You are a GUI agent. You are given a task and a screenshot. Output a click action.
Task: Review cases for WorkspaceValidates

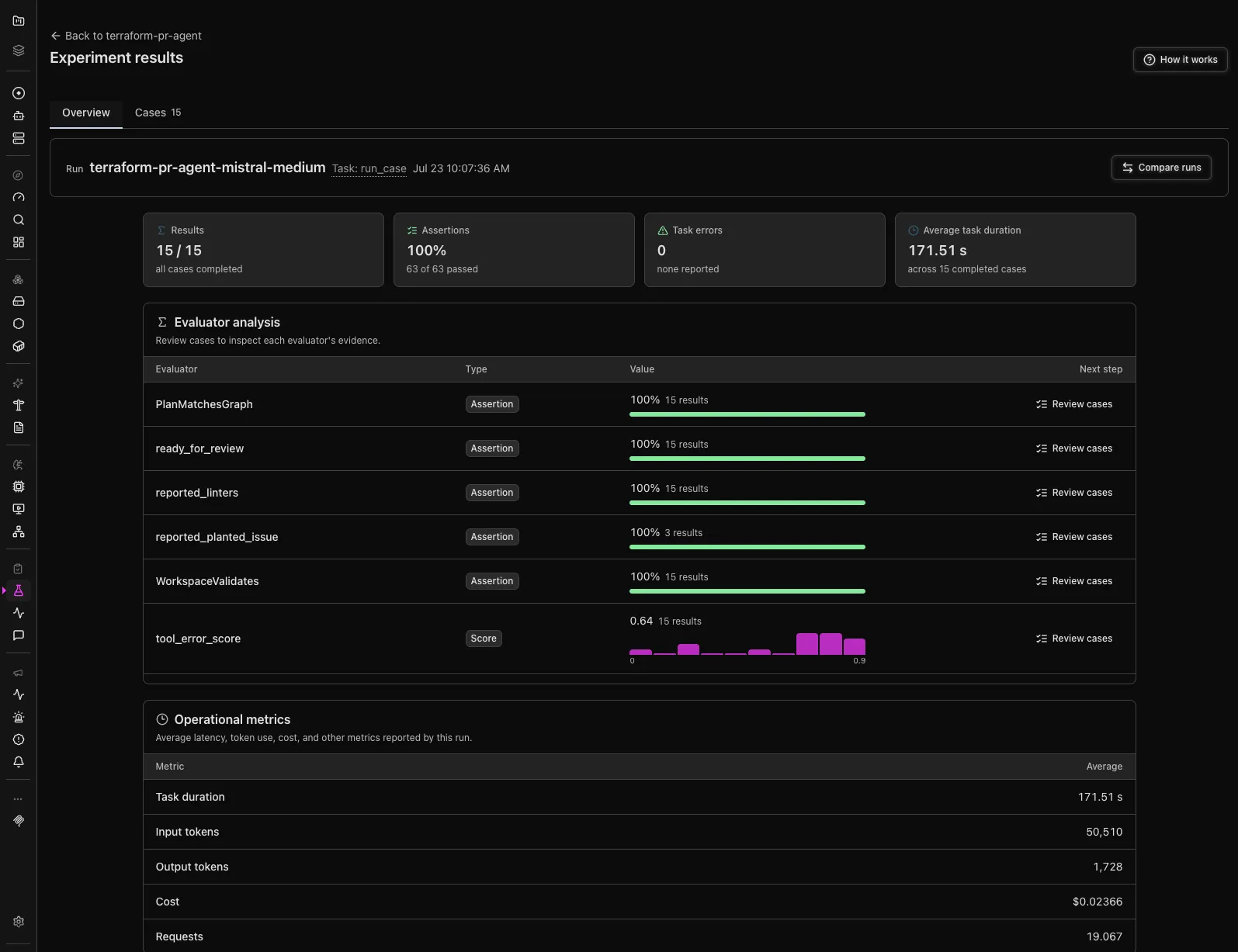point(1073,581)
